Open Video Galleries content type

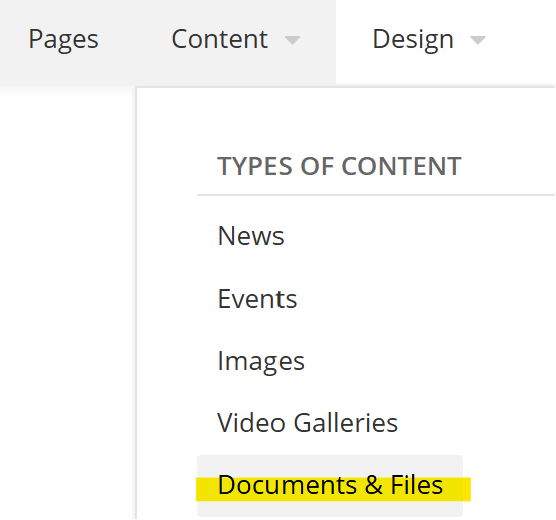pos(307,423)
